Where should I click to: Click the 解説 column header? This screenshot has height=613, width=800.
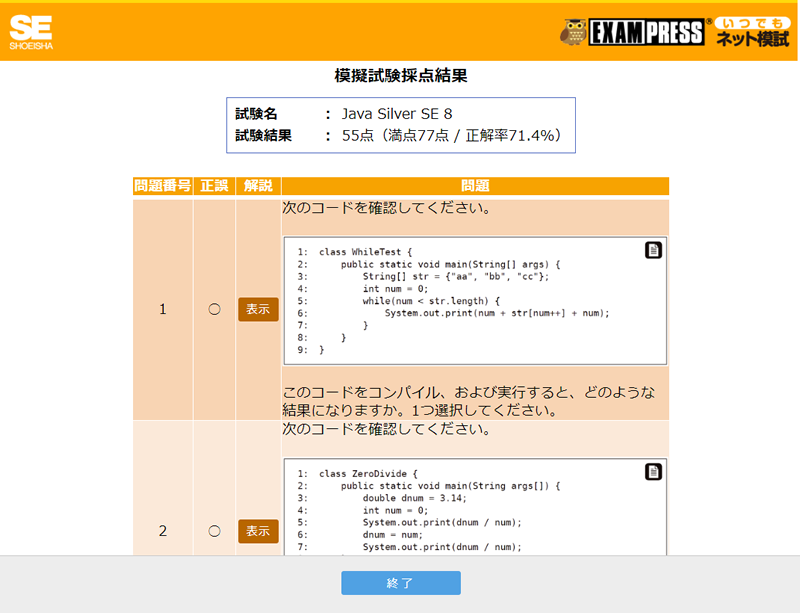click(x=258, y=186)
